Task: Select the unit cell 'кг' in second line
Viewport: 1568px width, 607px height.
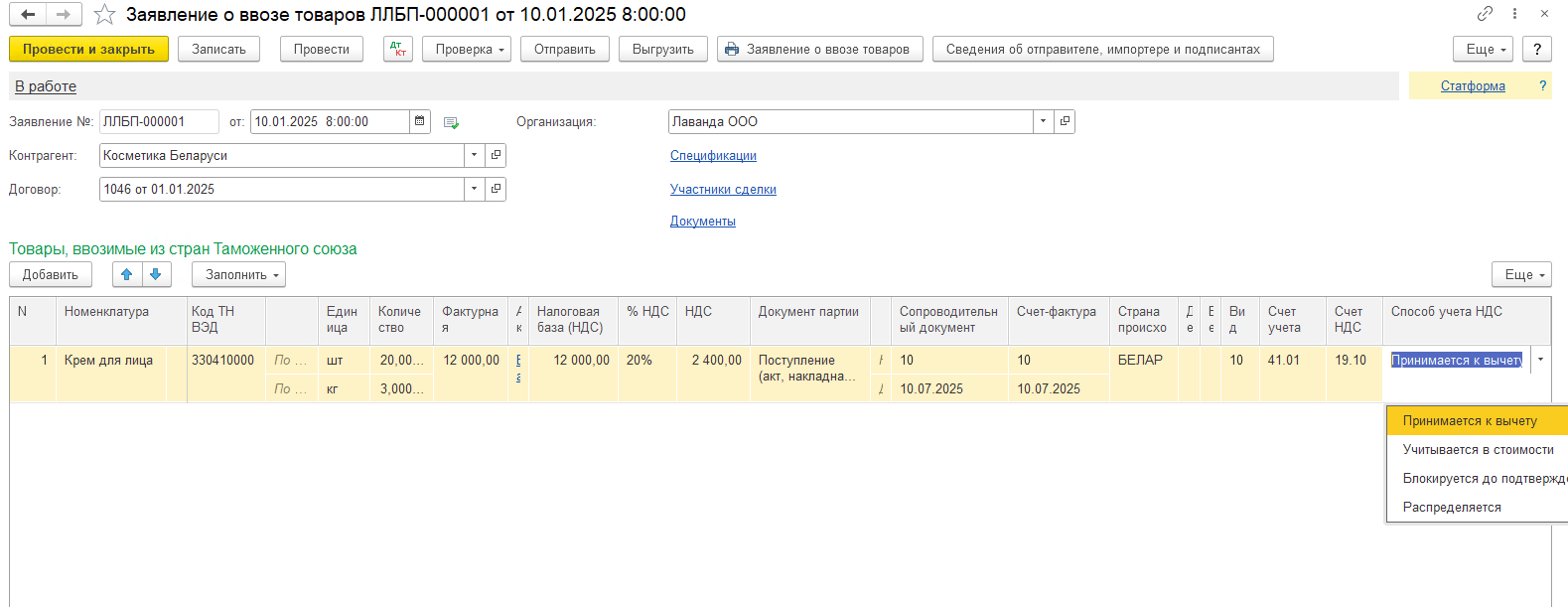Action: pos(344,388)
